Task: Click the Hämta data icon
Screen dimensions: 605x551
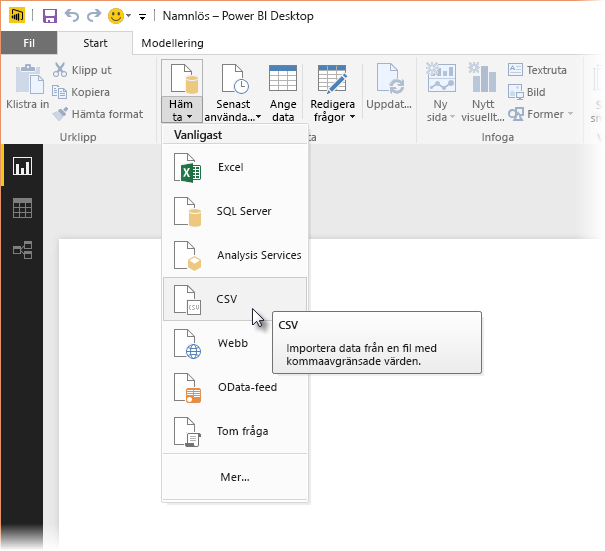Action: pyautogui.click(x=184, y=79)
